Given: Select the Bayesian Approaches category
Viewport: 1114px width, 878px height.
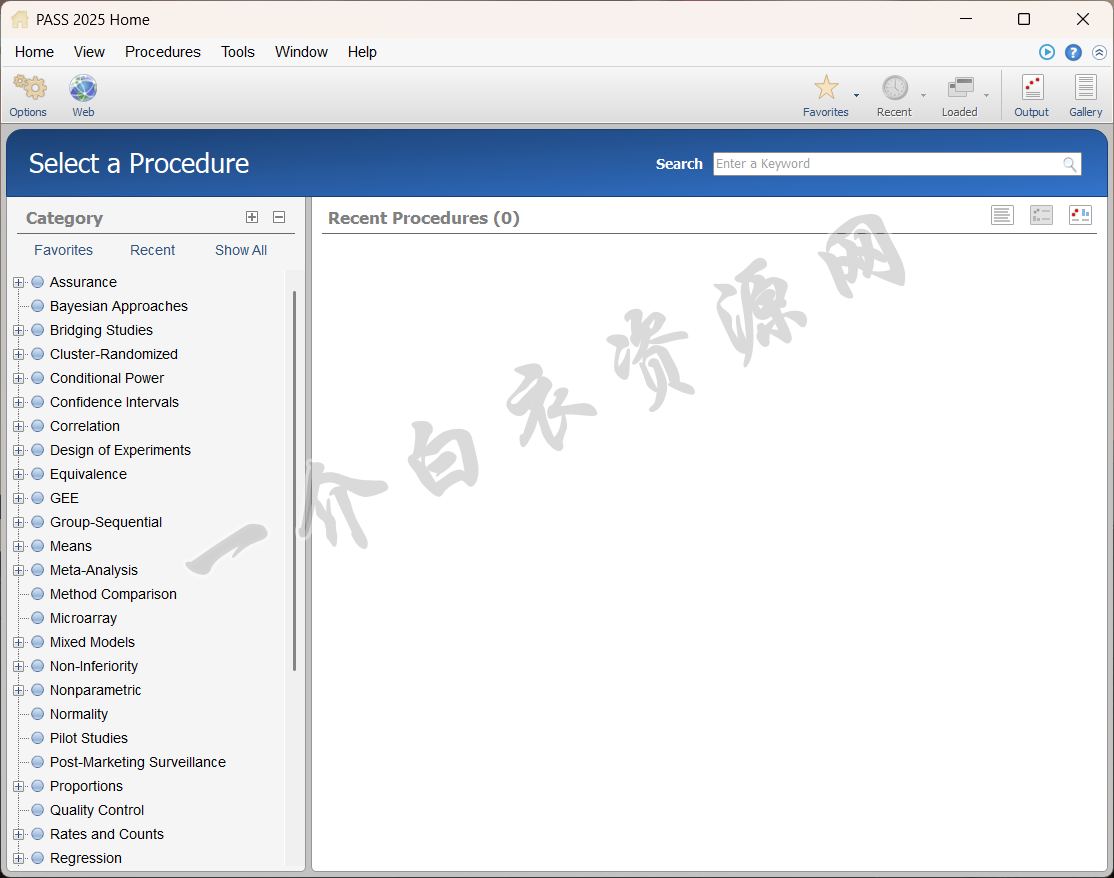Looking at the screenshot, I should [118, 306].
